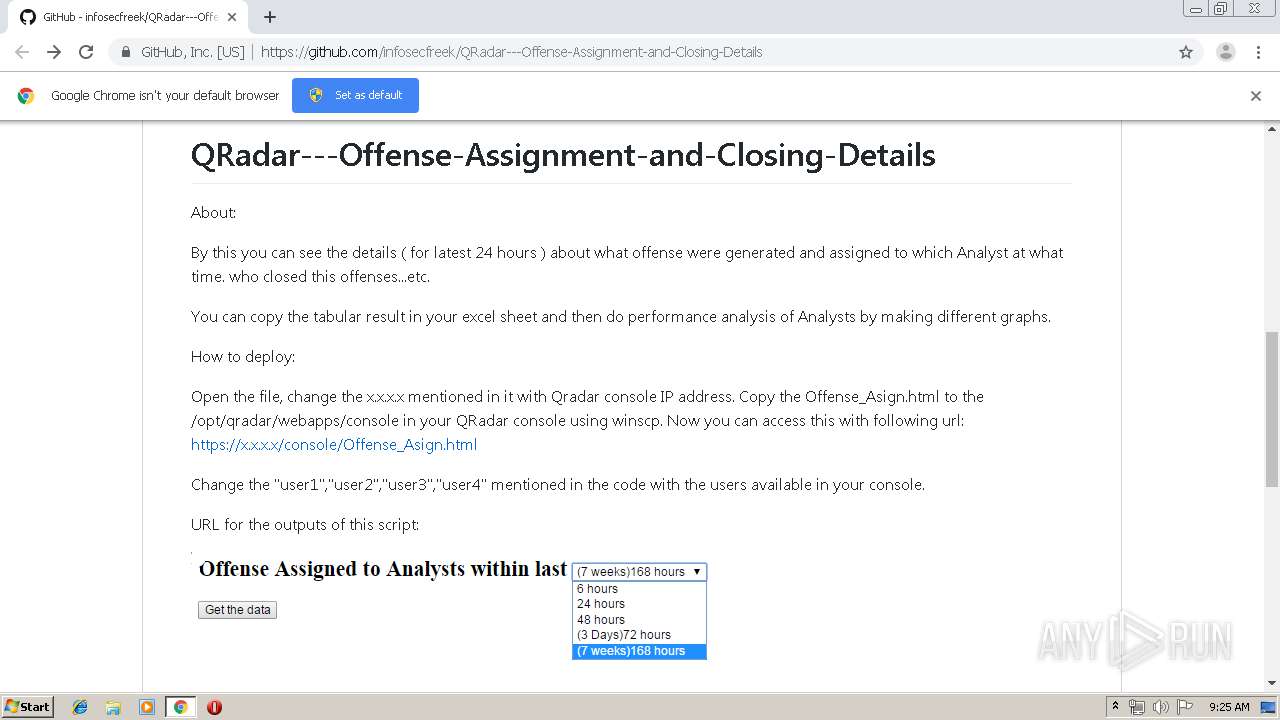Click the GitHub address bar URL
The height and width of the screenshot is (720, 1280).
pos(511,52)
